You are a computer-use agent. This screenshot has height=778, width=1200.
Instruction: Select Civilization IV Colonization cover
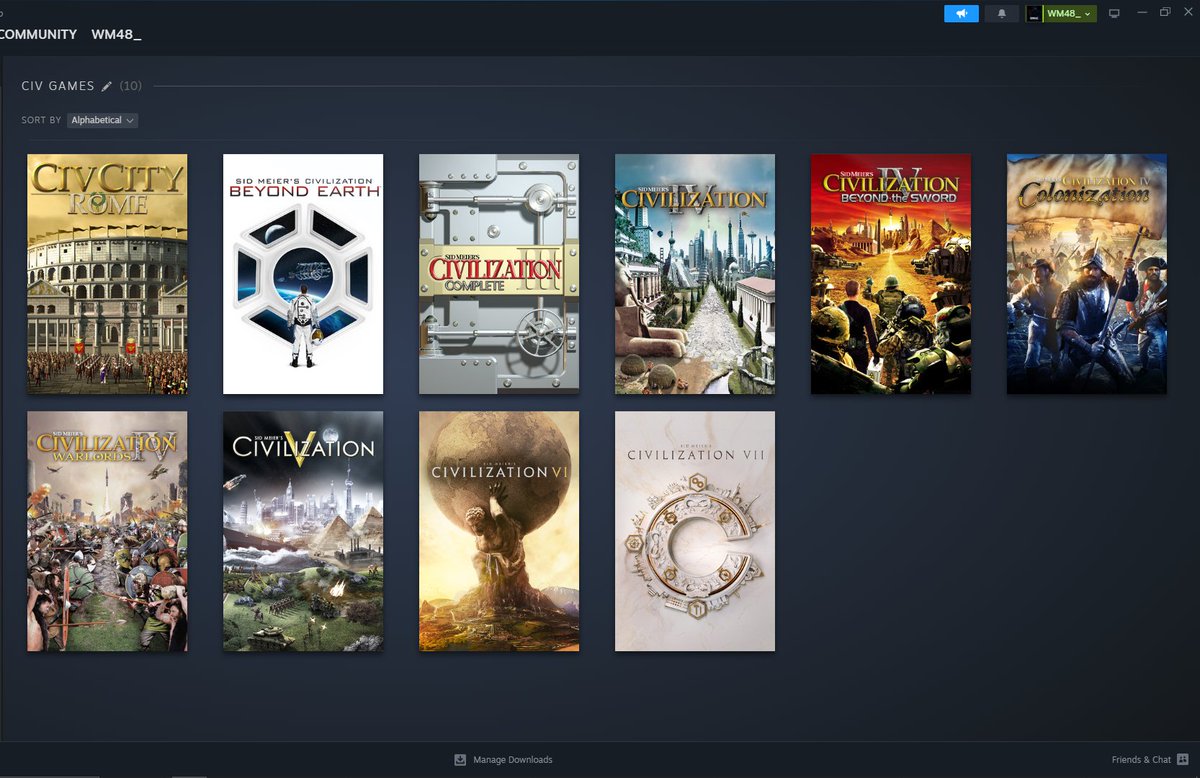click(1087, 274)
